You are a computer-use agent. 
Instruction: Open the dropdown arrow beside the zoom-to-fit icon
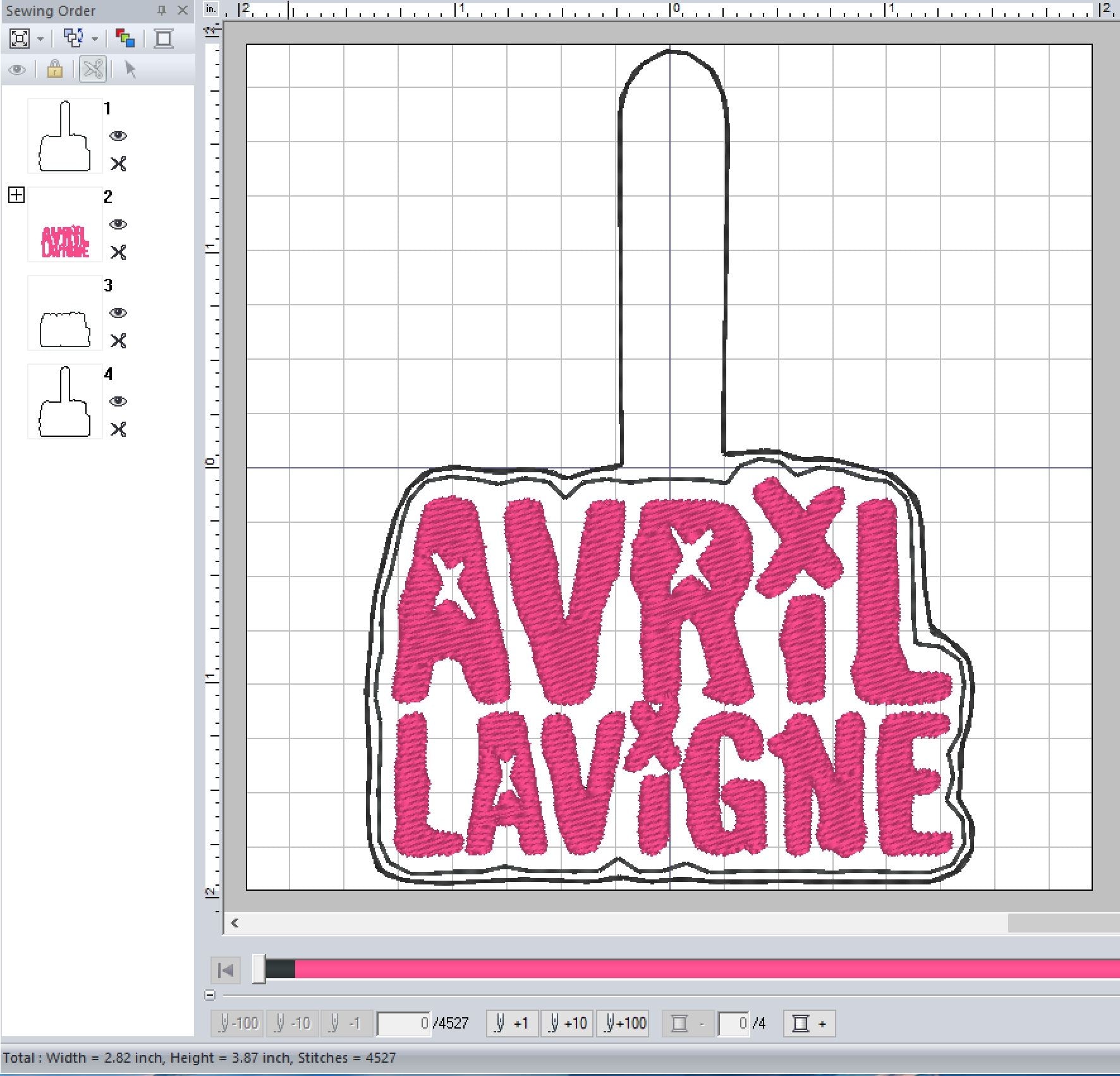click(x=41, y=39)
